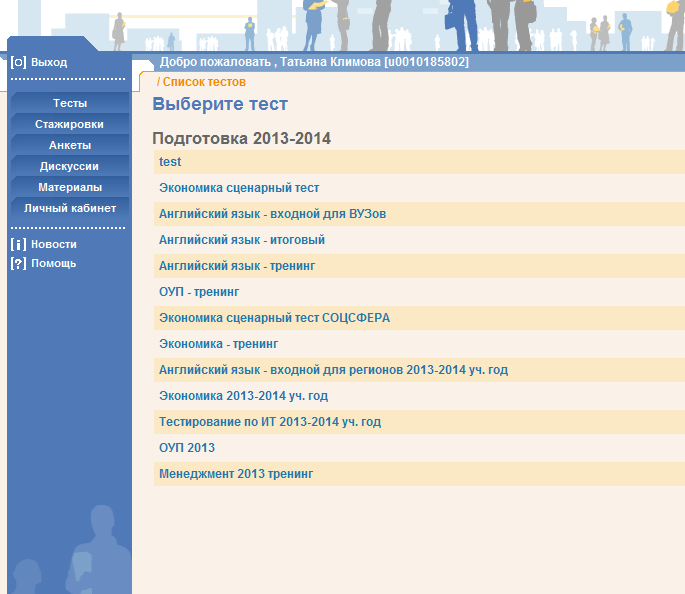Viewport: 685px width, 594px height.
Task: Click the welcome text Татьяна Климова
Action: pyautogui.click(x=331, y=62)
